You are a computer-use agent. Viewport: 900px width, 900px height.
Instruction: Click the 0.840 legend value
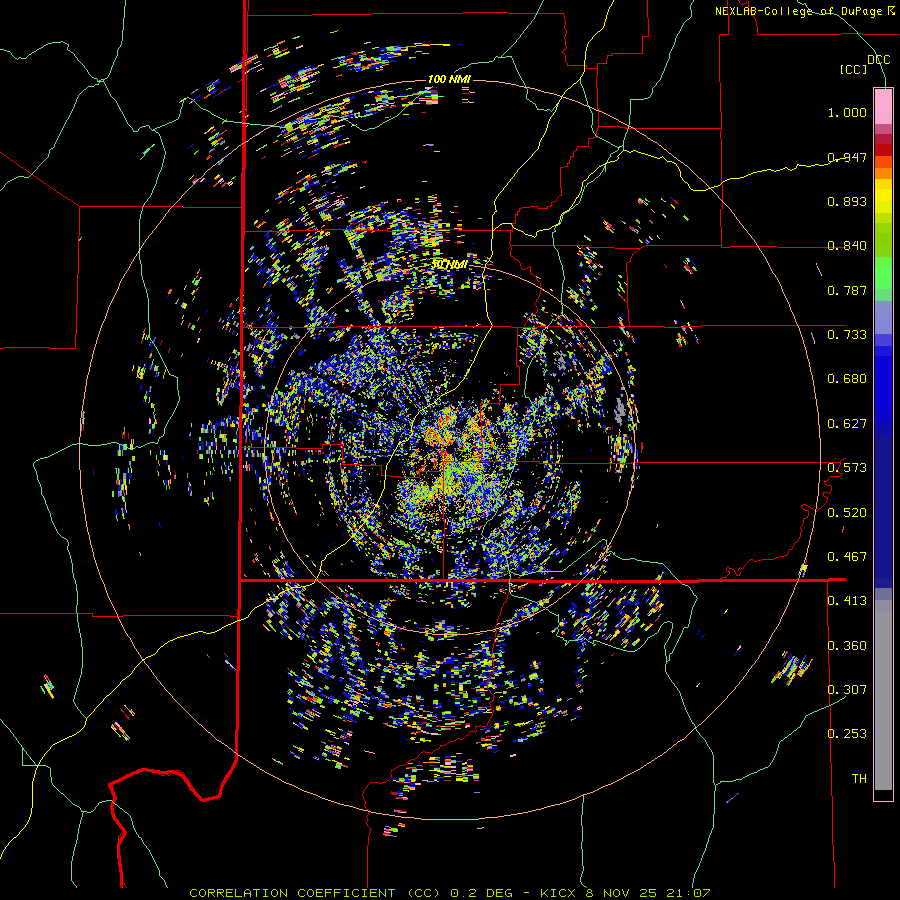tap(847, 246)
